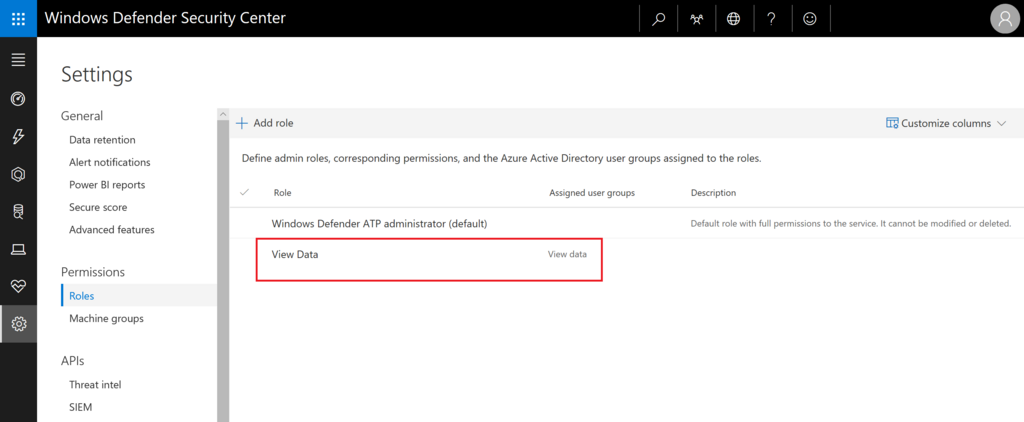This screenshot has width=1024, height=422.
Task: Open help via question mark icon
Action: point(771,19)
